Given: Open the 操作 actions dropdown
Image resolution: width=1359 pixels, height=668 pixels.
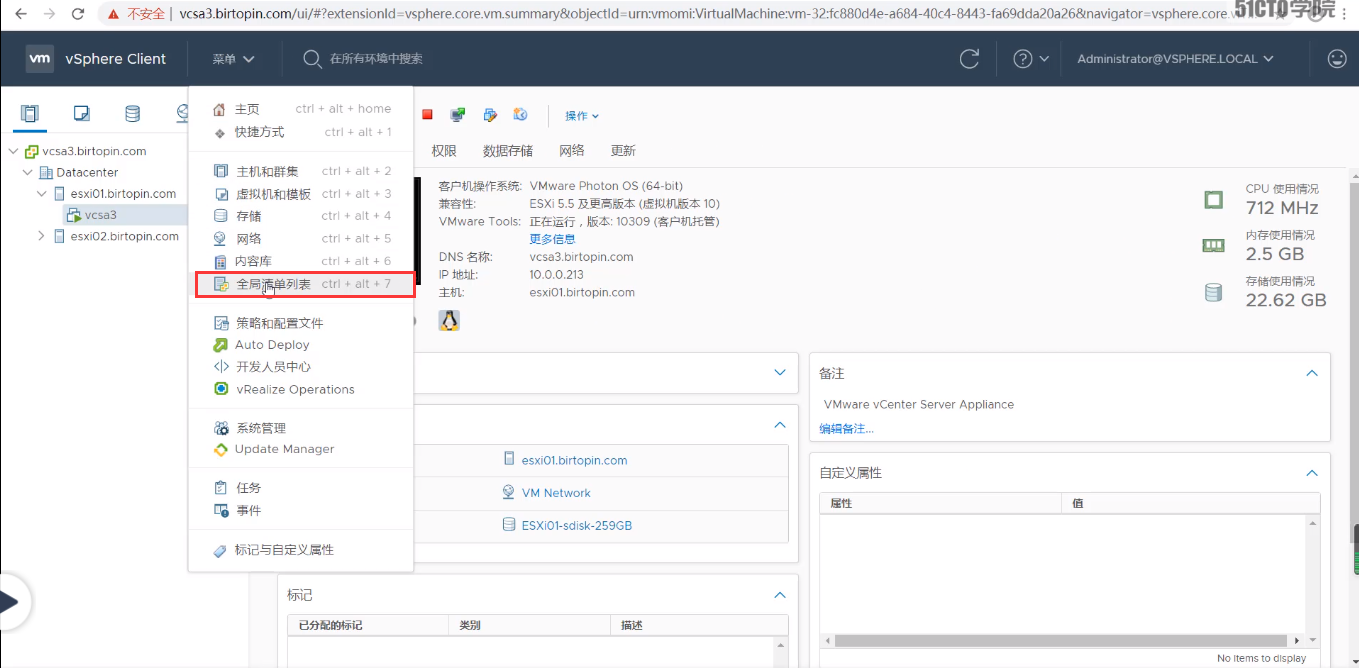Looking at the screenshot, I should 582,116.
